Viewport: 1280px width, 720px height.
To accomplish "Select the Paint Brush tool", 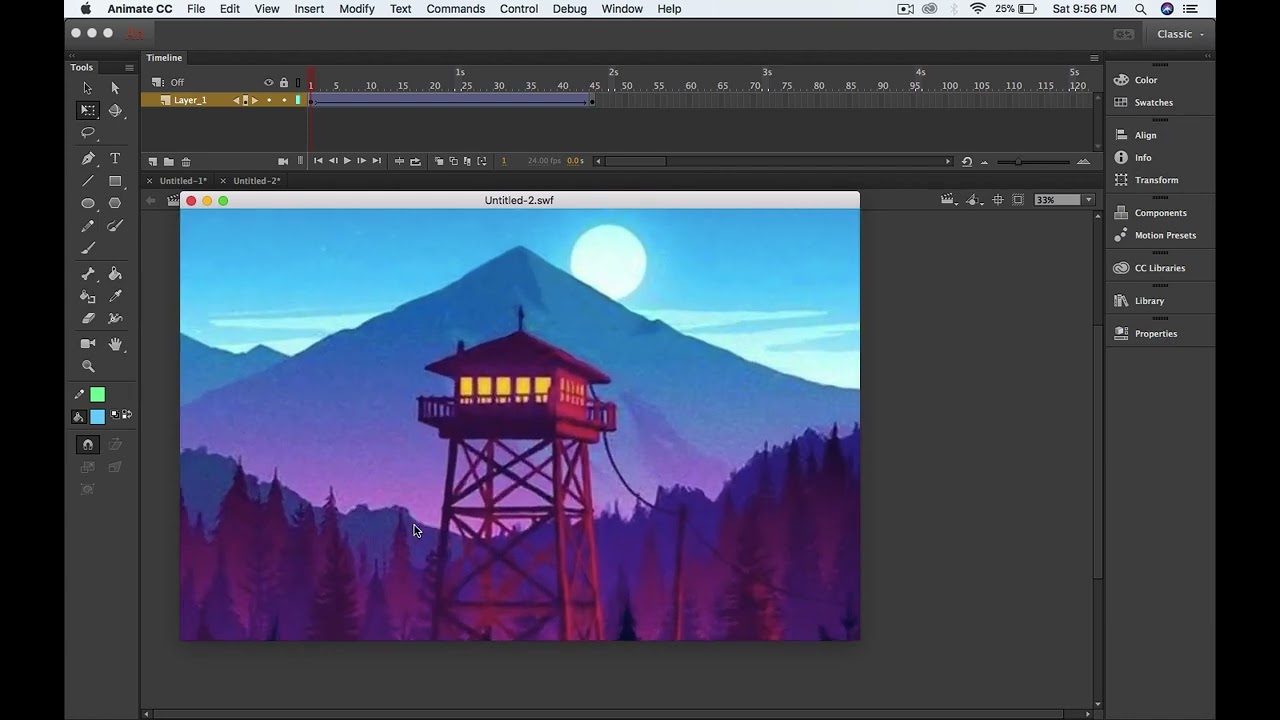I will [x=115, y=226].
